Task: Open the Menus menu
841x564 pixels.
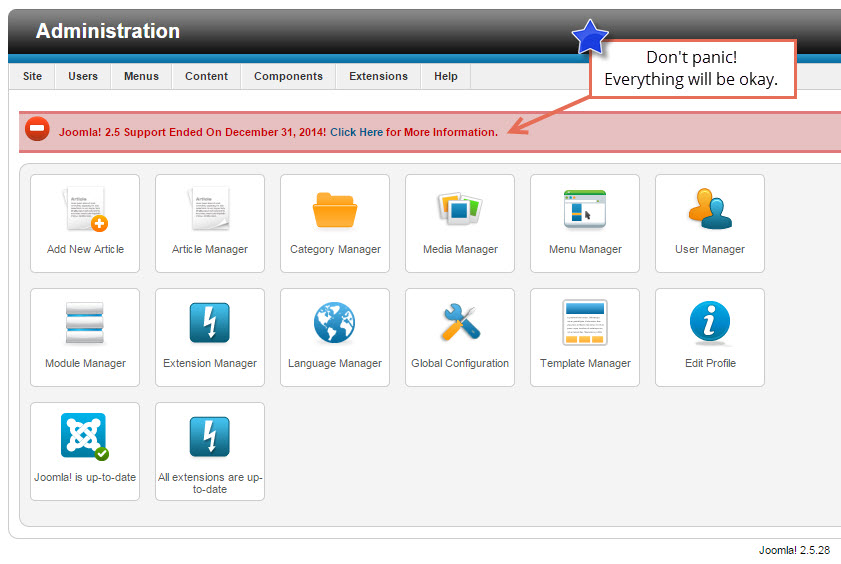Action: (x=141, y=76)
